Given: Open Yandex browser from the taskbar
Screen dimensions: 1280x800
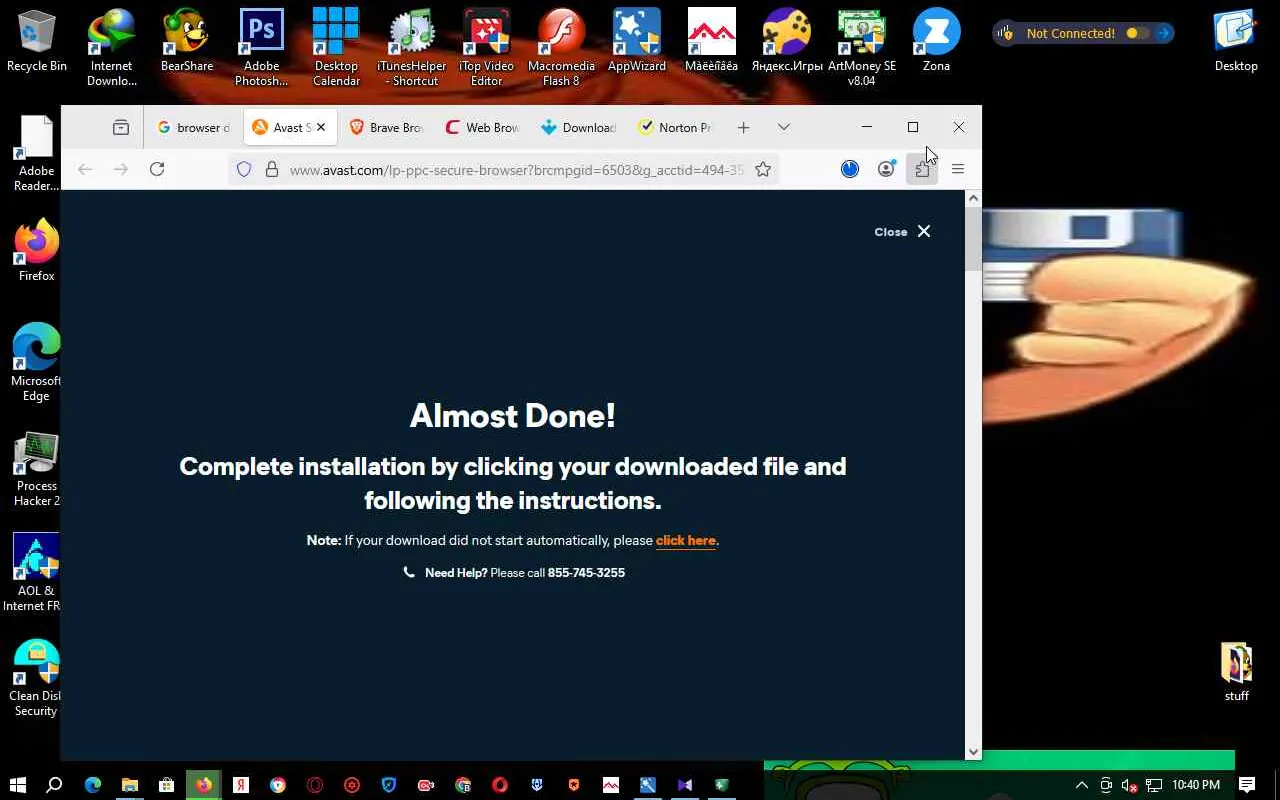Looking at the screenshot, I should click(240, 785).
